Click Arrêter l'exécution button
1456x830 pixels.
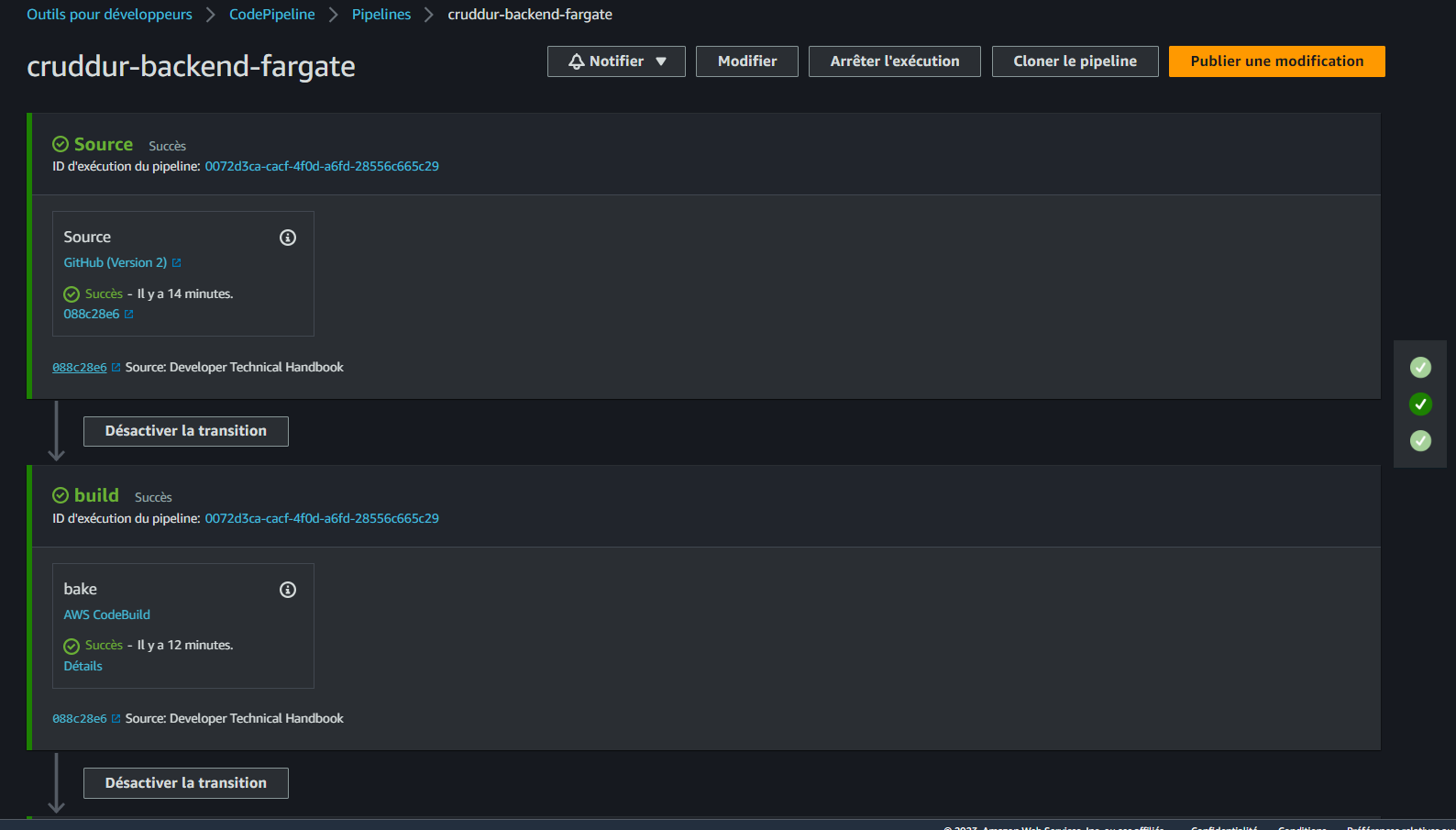click(895, 61)
